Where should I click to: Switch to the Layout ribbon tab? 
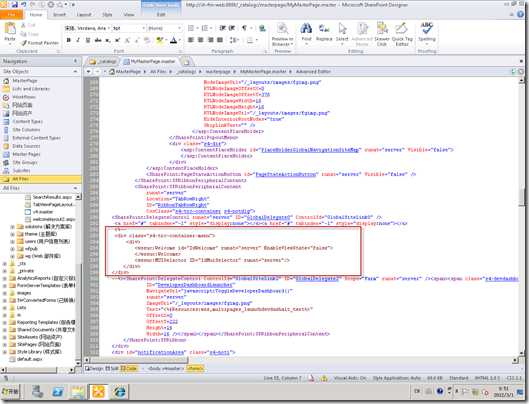pos(84,15)
